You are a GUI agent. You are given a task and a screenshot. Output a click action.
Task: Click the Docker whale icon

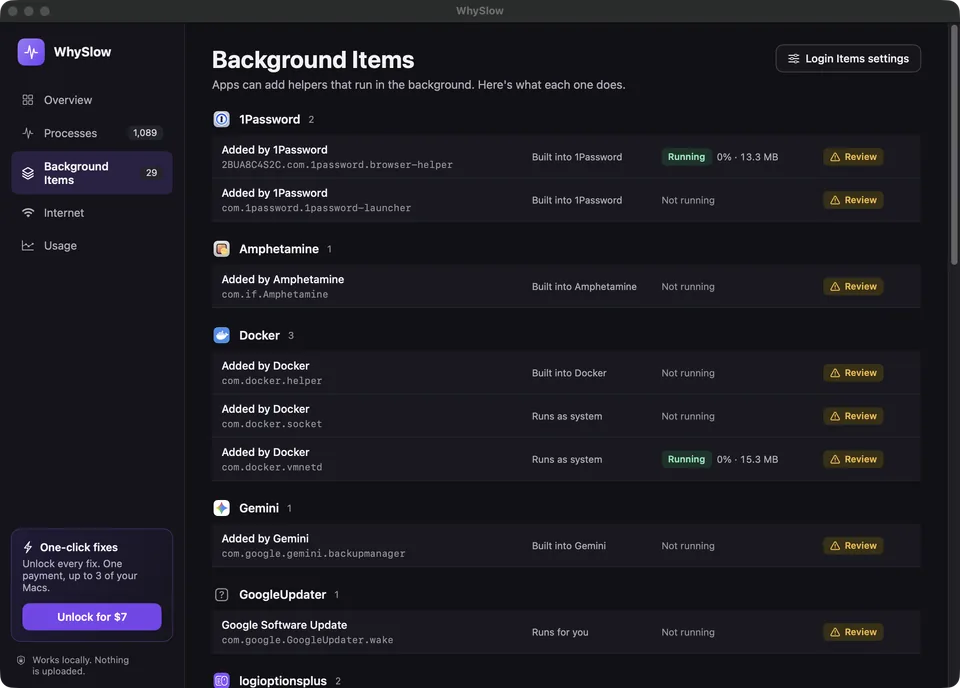(x=222, y=335)
